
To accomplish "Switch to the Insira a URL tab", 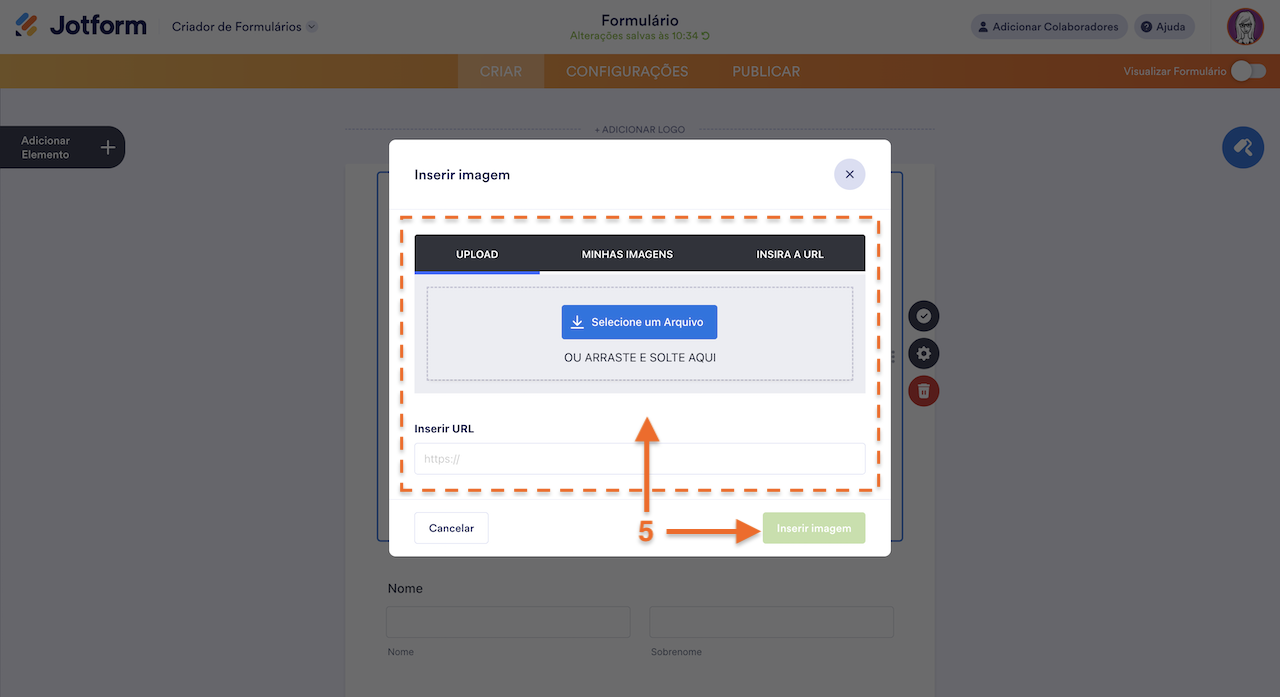I will click(x=789, y=254).
